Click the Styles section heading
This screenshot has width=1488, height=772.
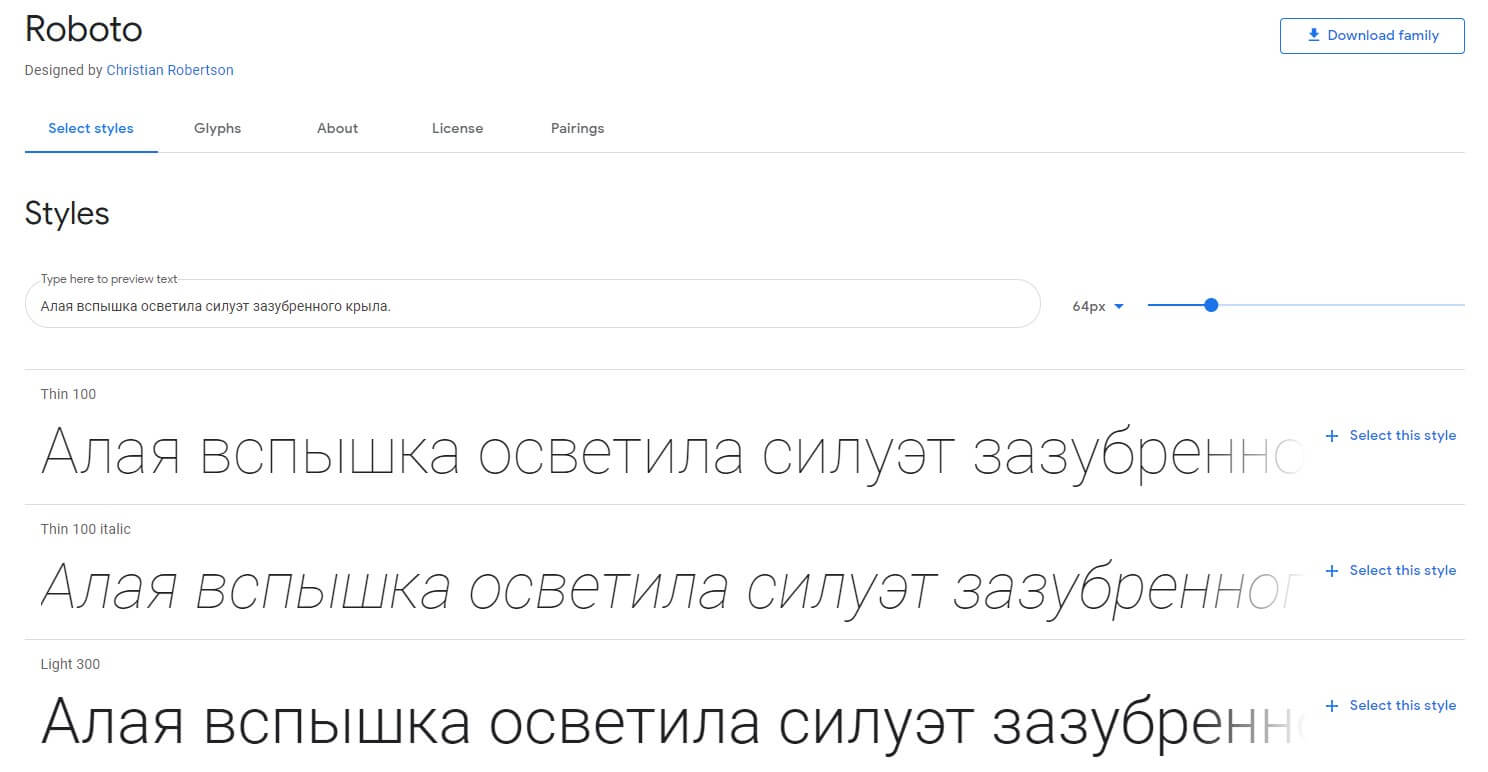(x=67, y=214)
